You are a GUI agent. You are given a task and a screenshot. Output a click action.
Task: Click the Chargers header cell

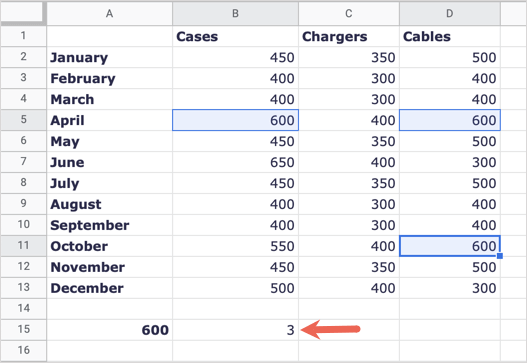click(x=349, y=36)
